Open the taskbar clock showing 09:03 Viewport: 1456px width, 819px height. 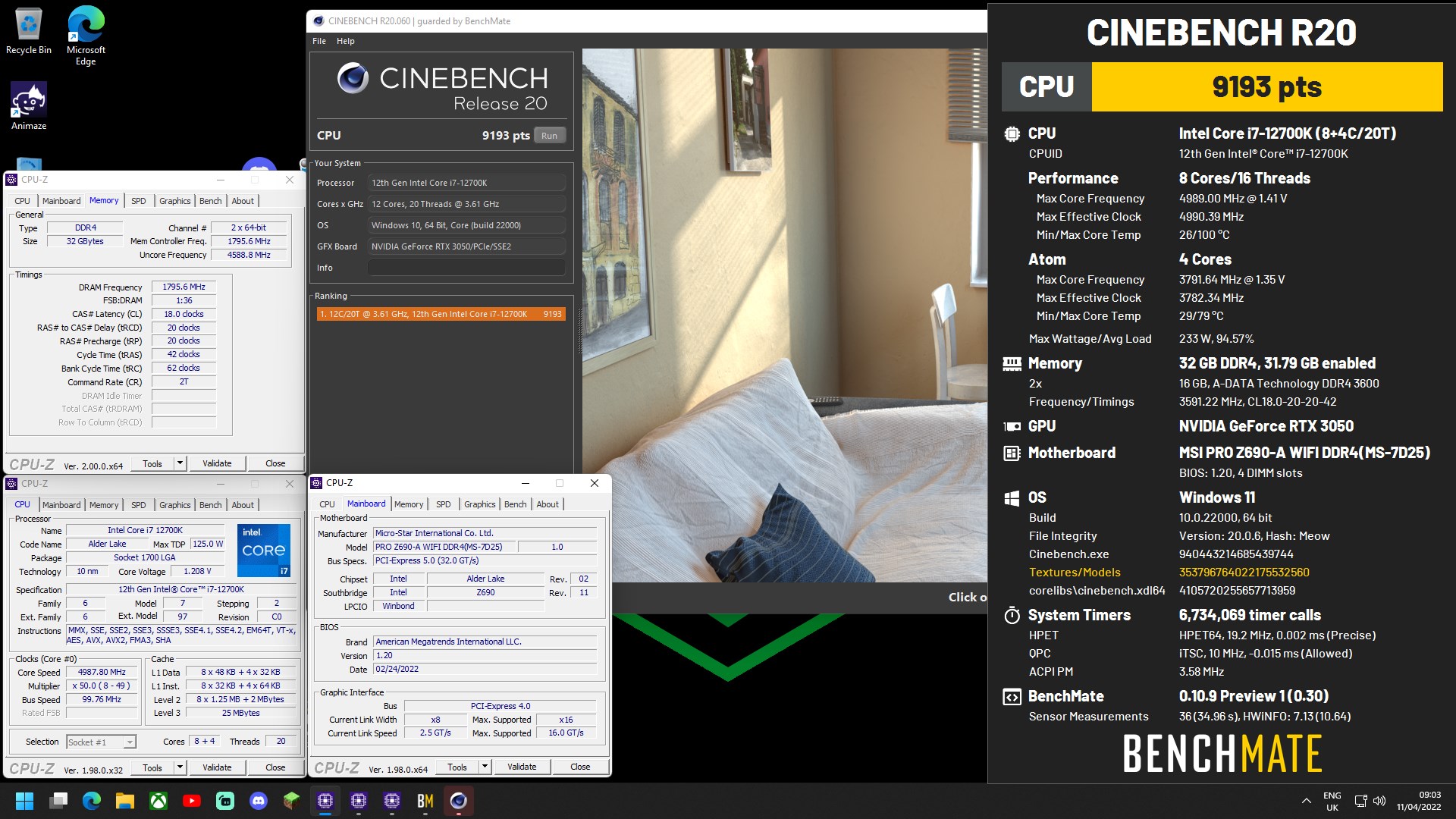pyautogui.click(x=1419, y=801)
